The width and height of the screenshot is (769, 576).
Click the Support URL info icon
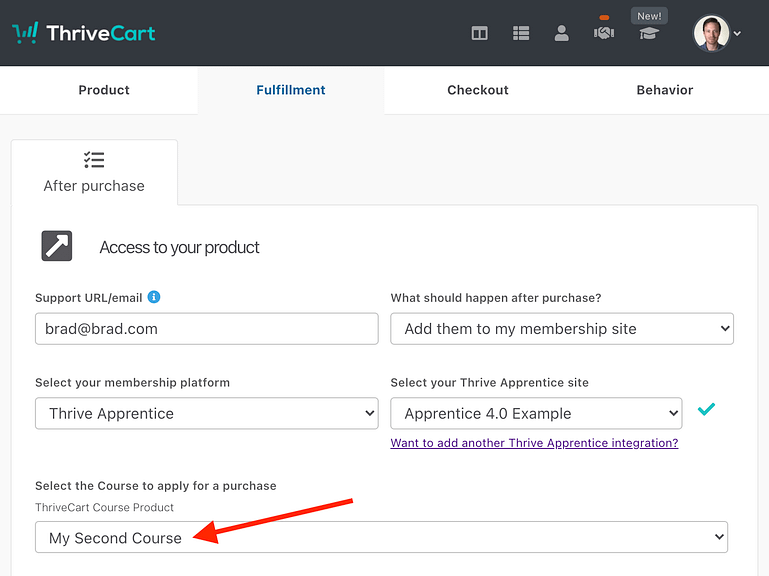(154, 297)
